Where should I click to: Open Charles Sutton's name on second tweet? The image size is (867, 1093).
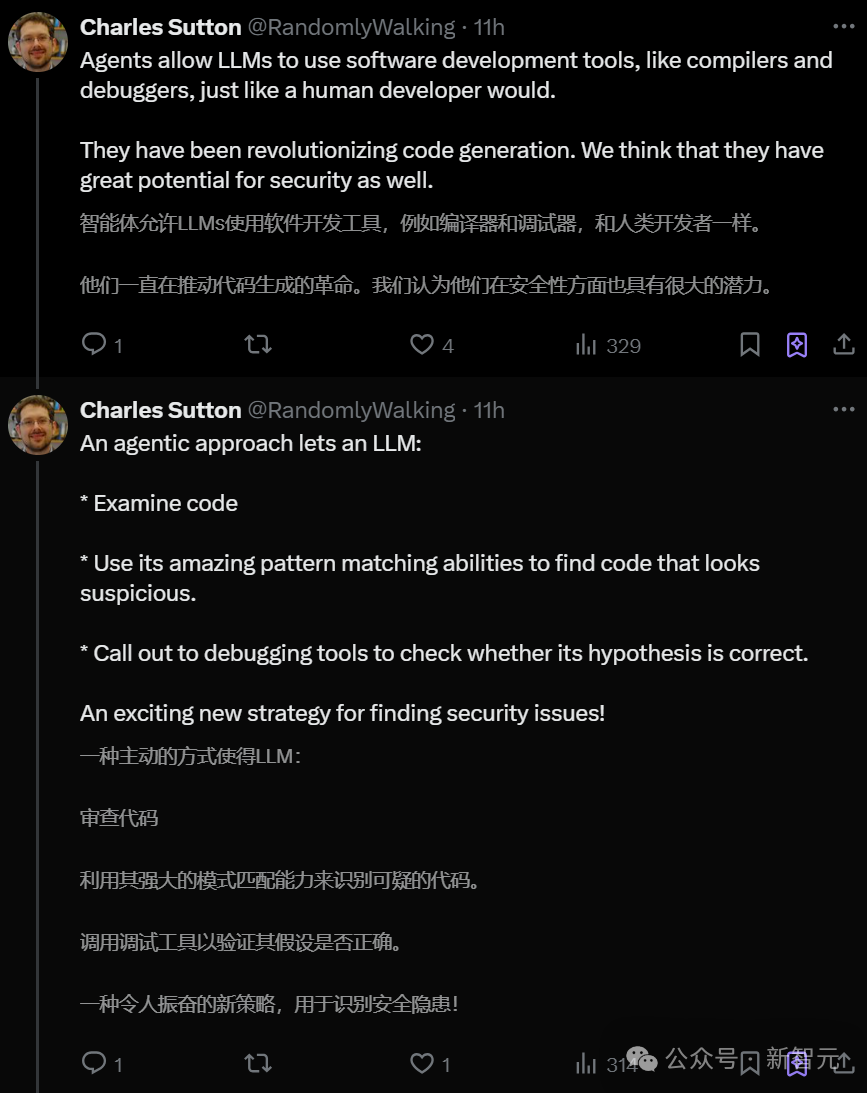coord(160,410)
